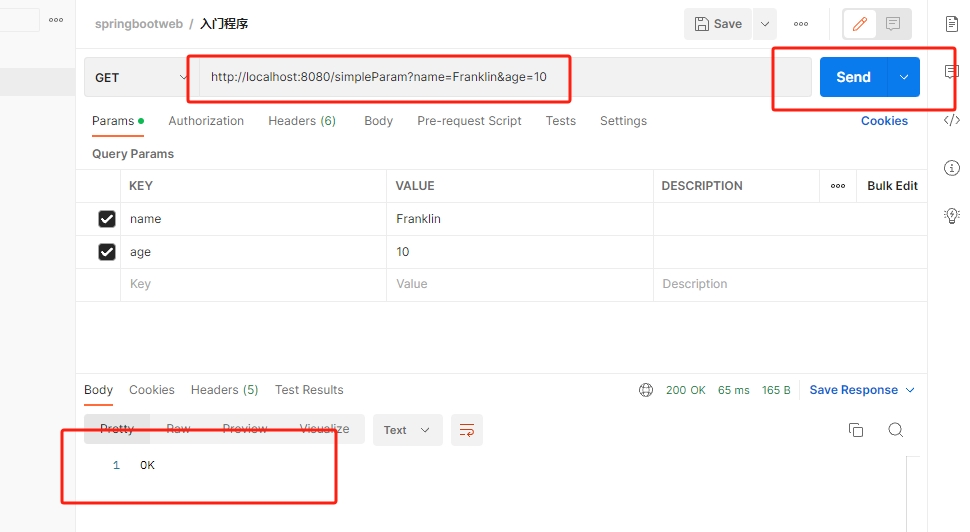Click the empty Key input field

pyautogui.click(x=254, y=284)
